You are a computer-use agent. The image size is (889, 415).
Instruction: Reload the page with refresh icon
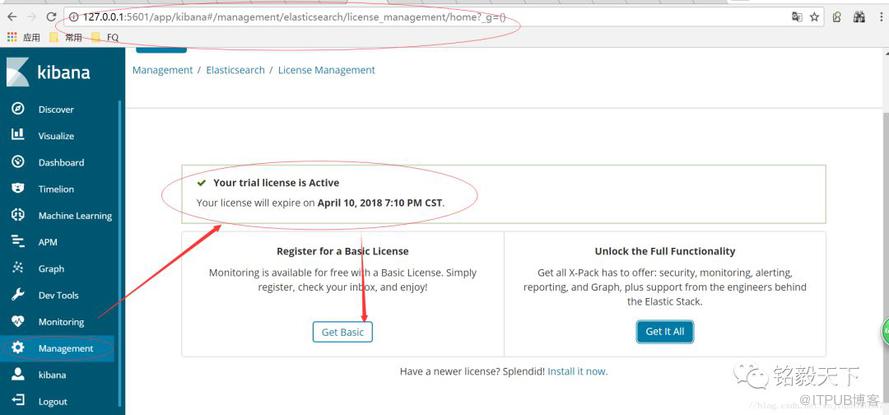(x=51, y=17)
